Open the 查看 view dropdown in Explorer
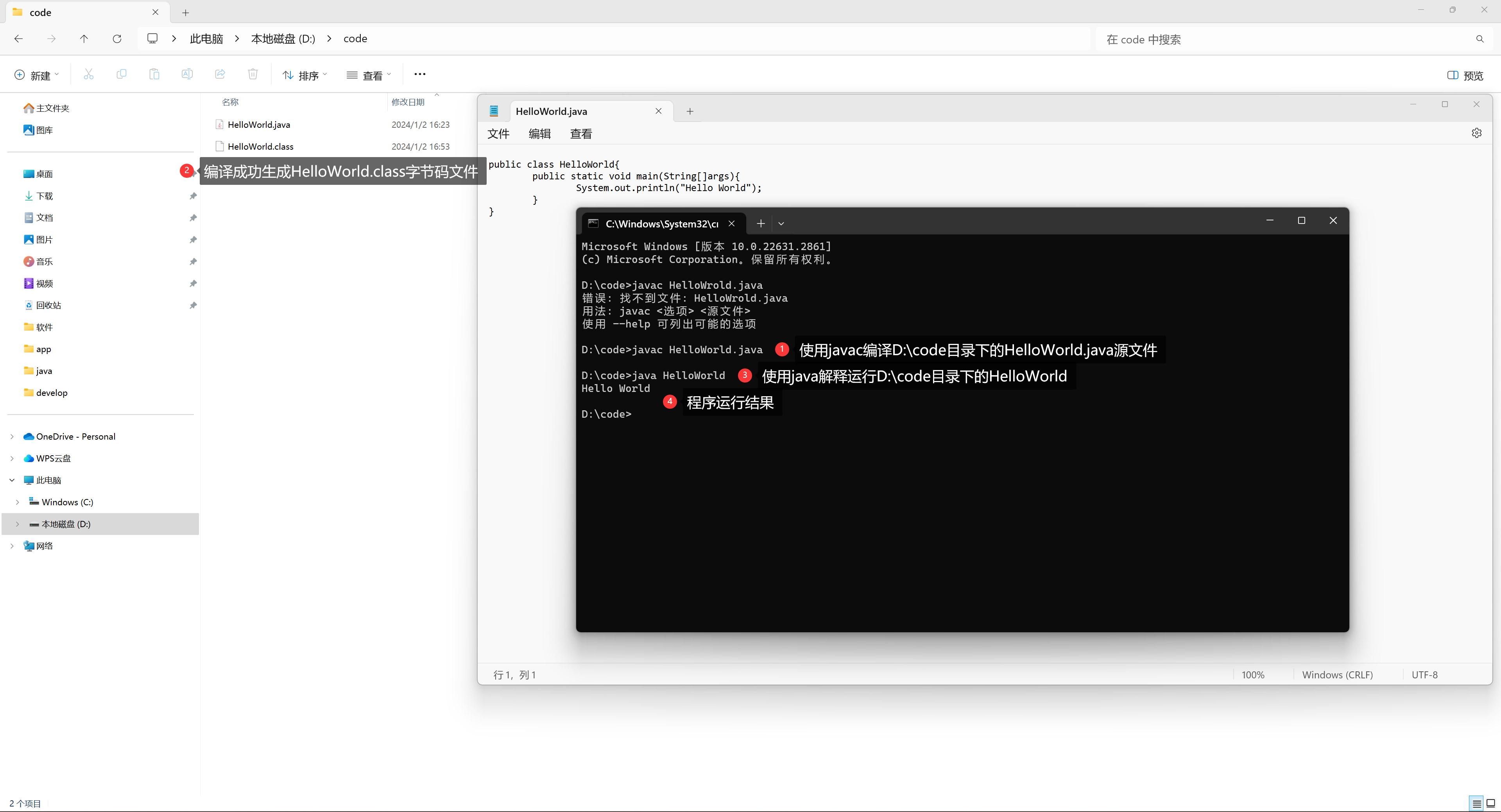 click(369, 75)
